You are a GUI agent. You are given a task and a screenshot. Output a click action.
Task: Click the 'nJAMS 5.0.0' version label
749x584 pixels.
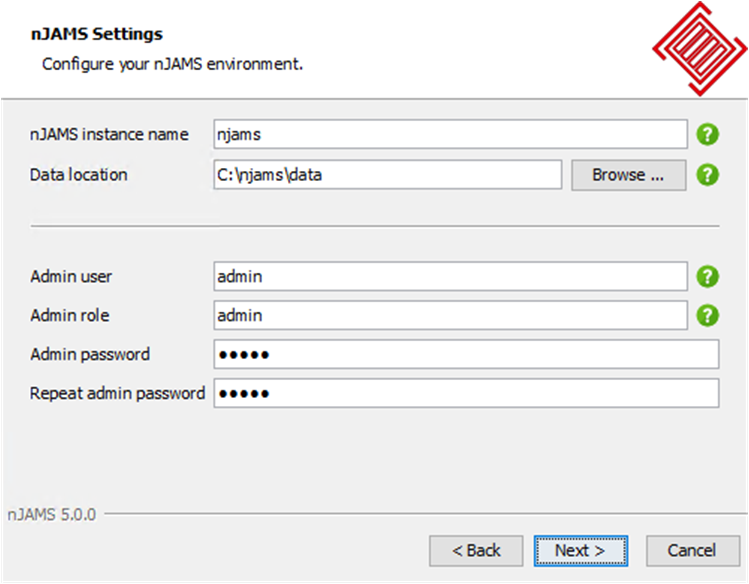[x=52, y=515]
